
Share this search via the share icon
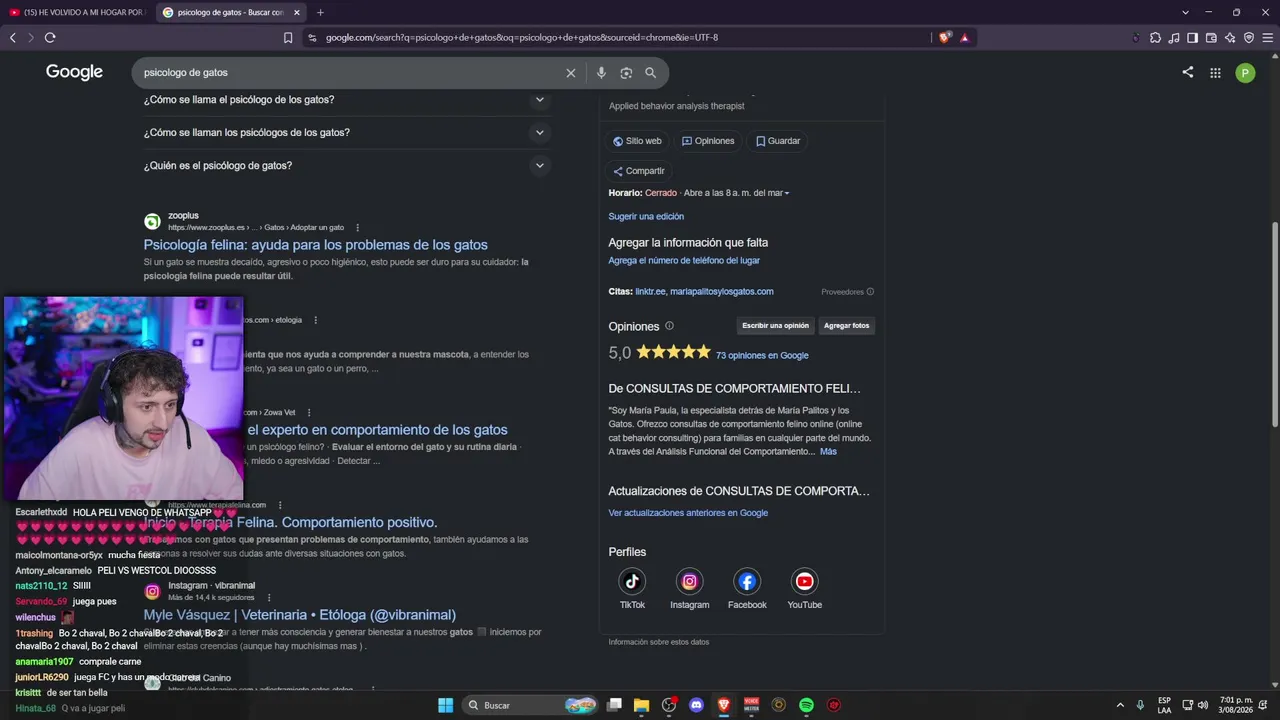1188,73
